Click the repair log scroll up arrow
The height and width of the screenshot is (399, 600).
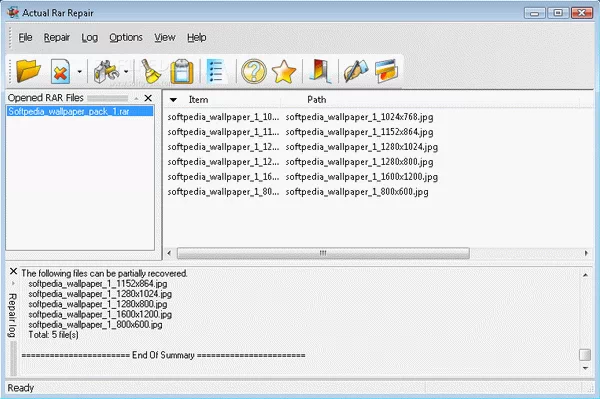pyautogui.click(x=585, y=275)
